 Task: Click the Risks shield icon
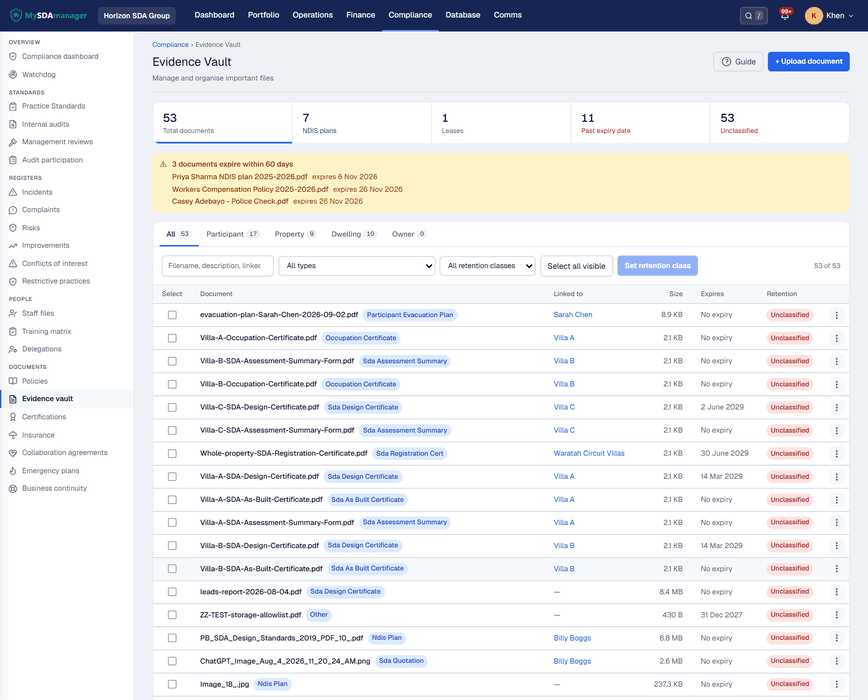pyautogui.click(x=13, y=228)
